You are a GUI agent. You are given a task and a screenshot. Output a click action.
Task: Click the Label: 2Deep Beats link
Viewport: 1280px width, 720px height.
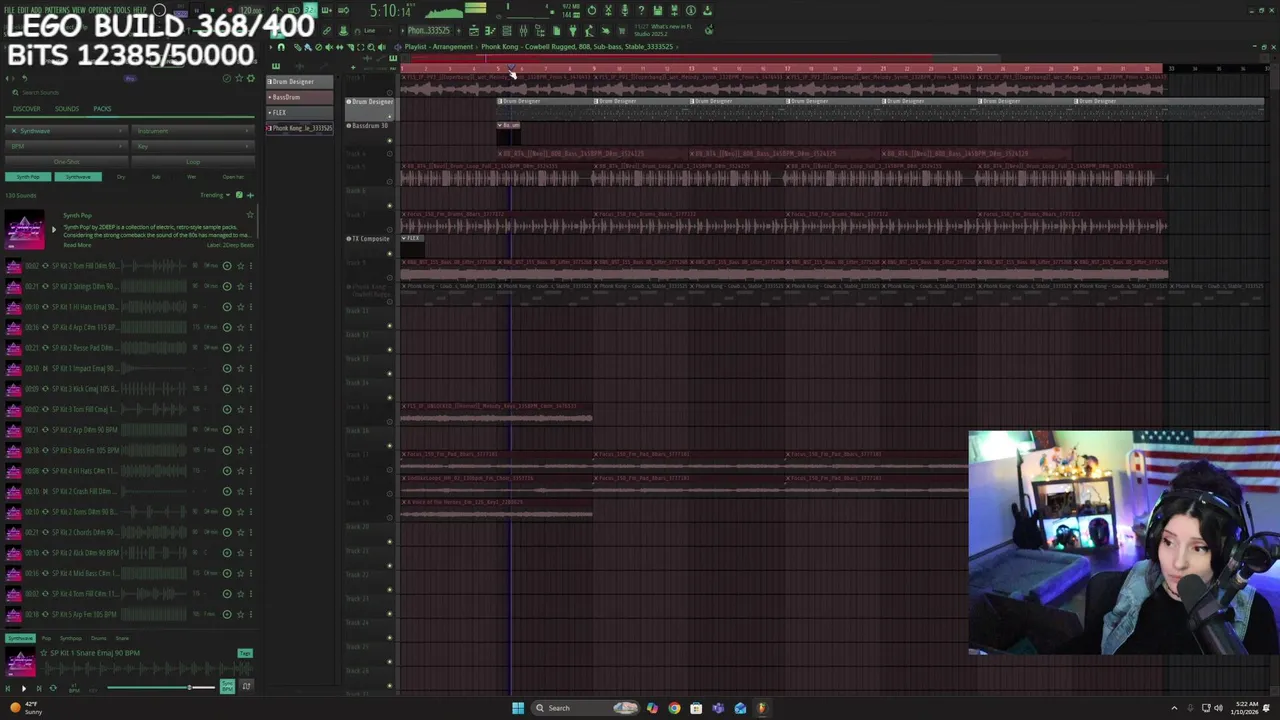tap(230, 245)
